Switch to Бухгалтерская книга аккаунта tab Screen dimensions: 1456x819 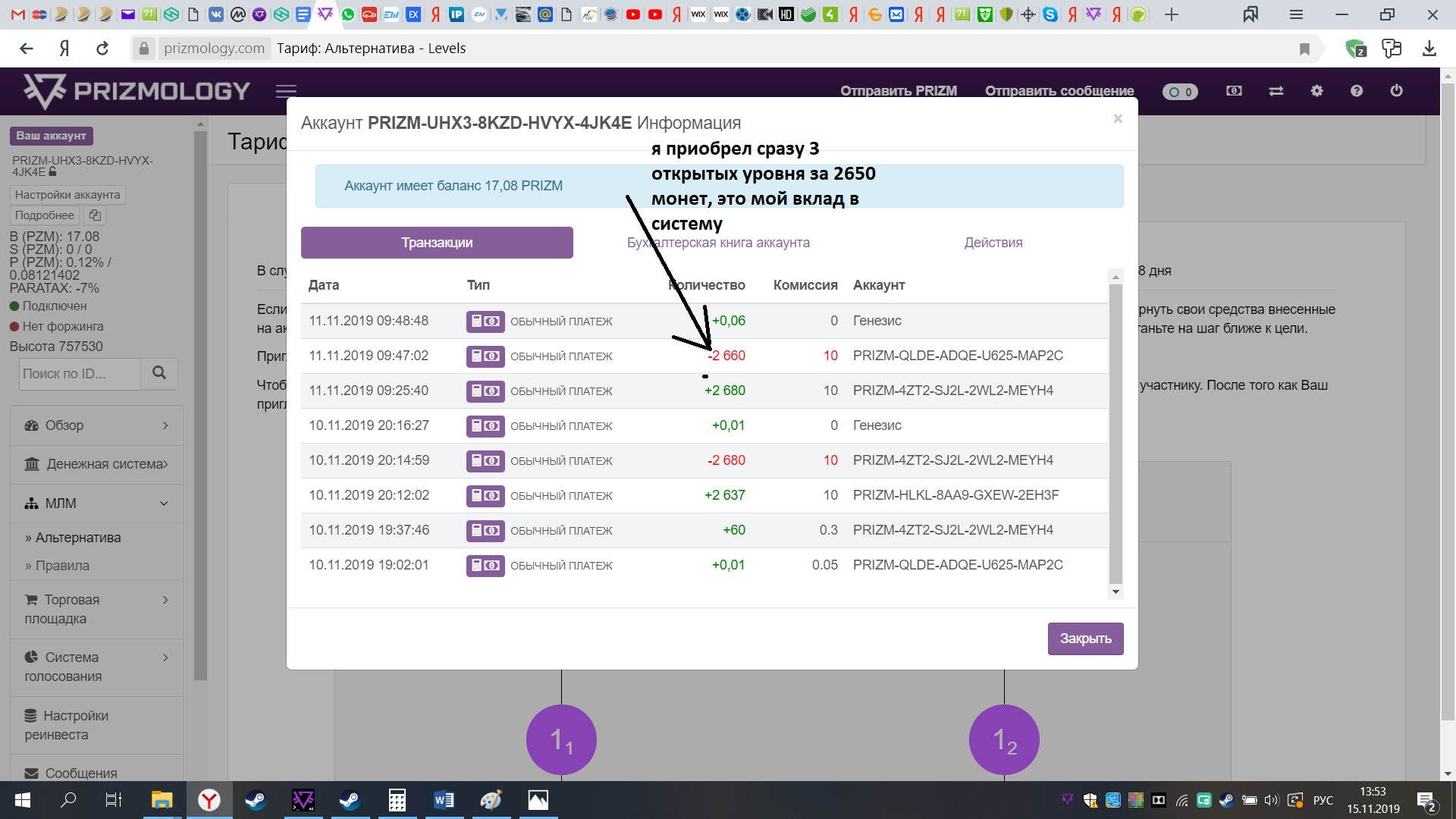718,243
